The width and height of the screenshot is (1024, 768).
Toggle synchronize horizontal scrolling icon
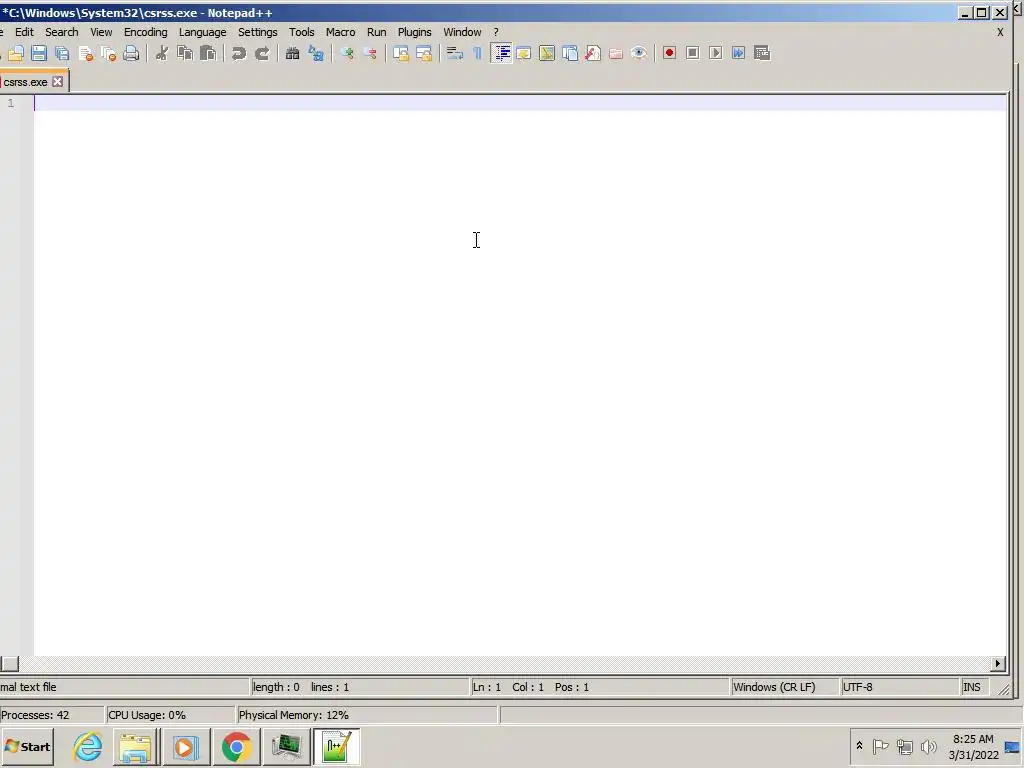[424, 53]
